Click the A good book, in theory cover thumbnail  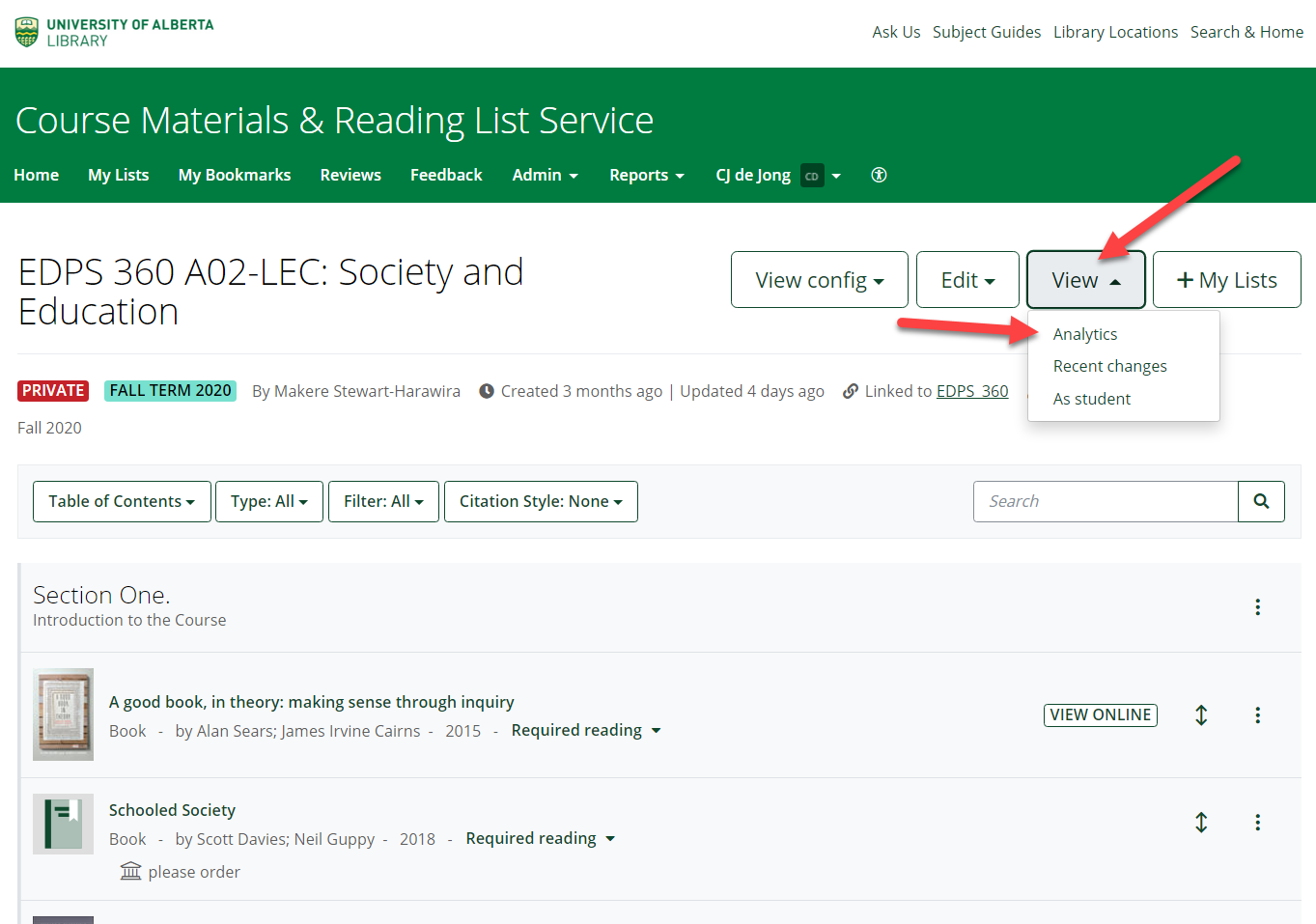(63, 714)
